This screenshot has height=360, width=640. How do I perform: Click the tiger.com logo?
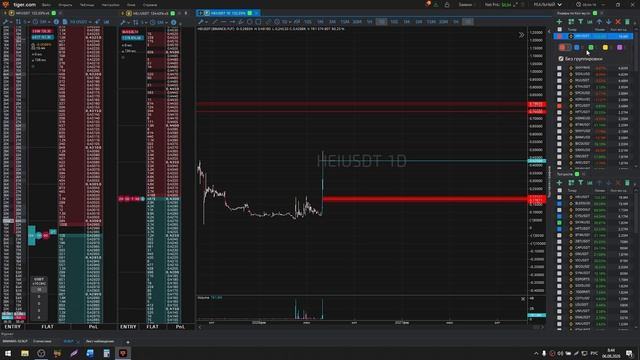(x=20, y=4)
